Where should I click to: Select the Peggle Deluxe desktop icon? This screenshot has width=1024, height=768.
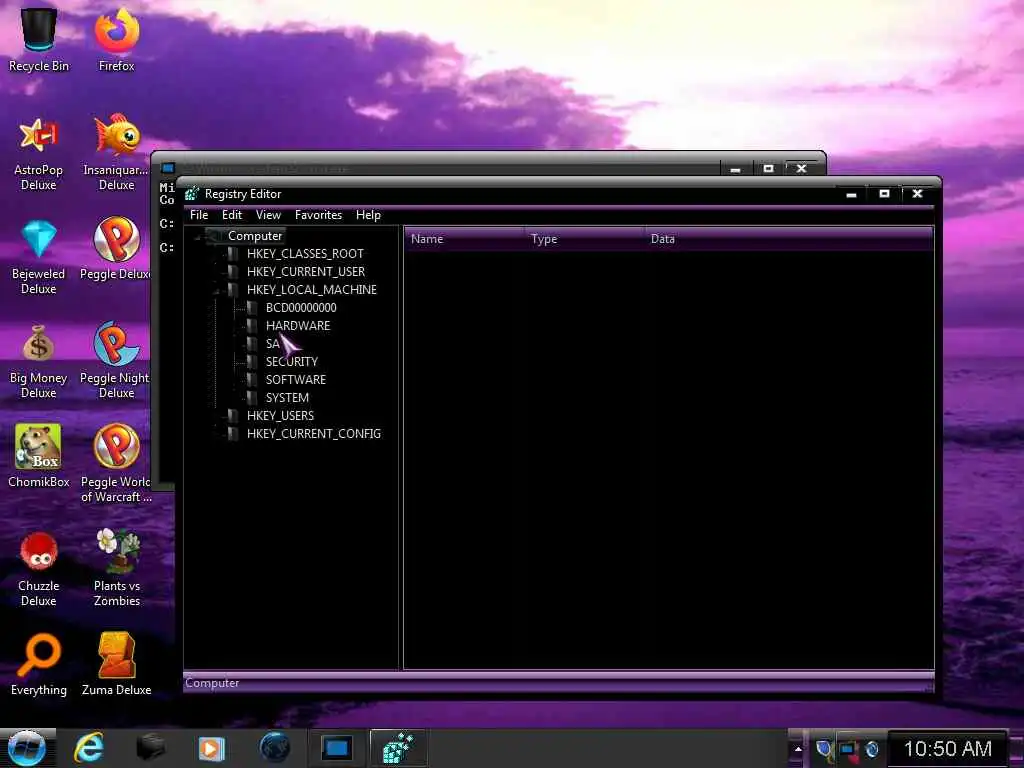(x=116, y=248)
